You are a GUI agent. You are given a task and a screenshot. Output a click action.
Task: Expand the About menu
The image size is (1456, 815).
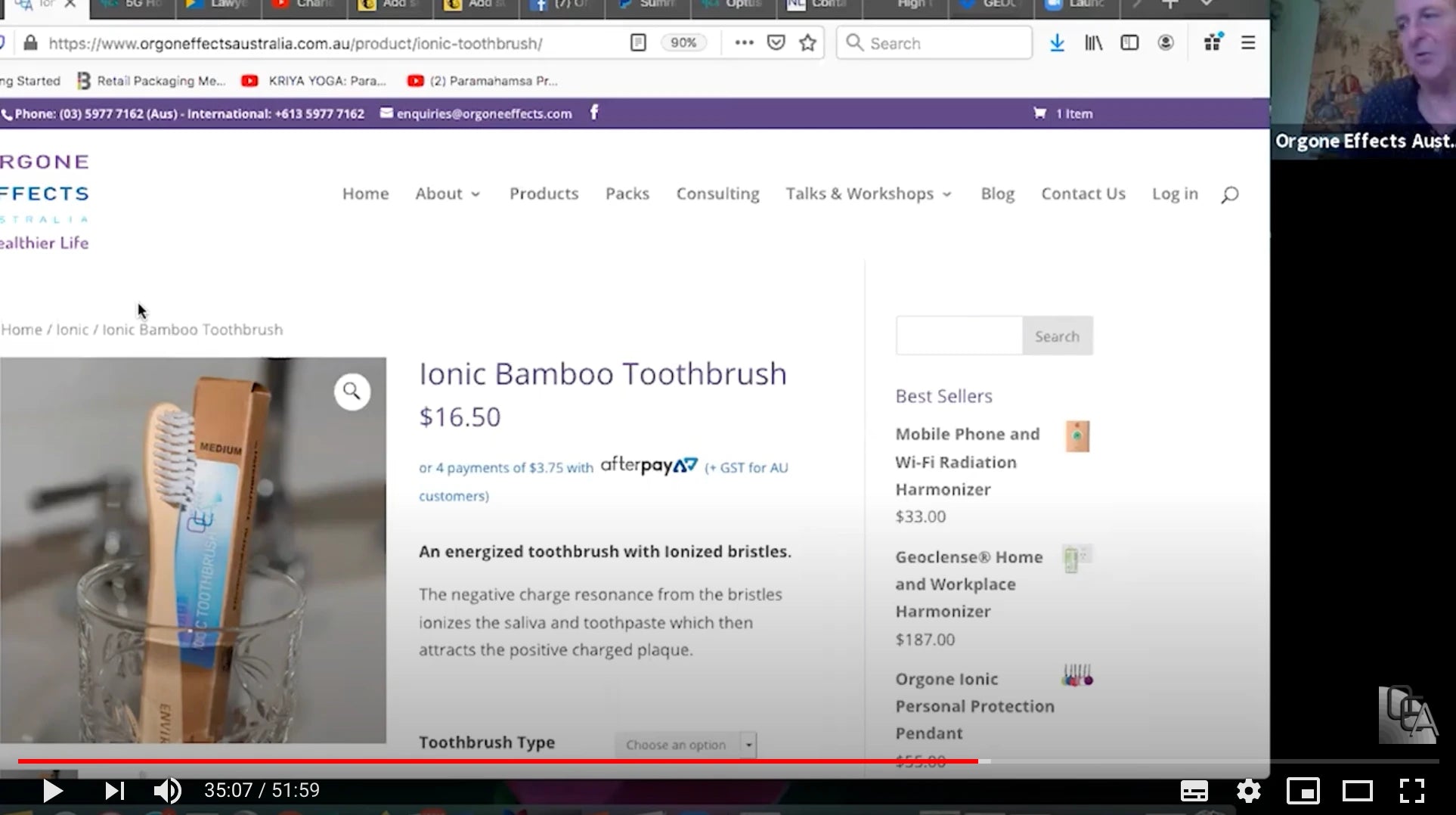click(x=448, y=194)
